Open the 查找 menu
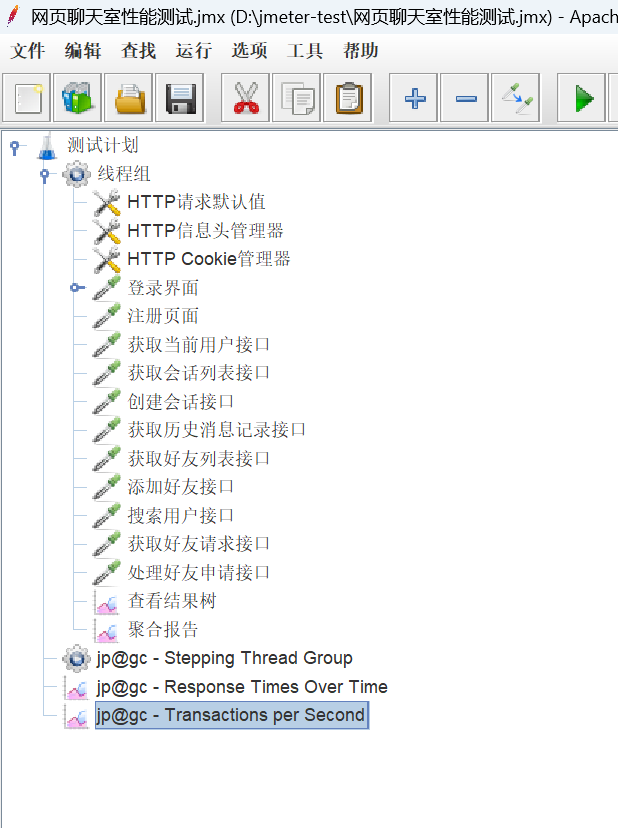Screen dimensions: 618x828 138,51
